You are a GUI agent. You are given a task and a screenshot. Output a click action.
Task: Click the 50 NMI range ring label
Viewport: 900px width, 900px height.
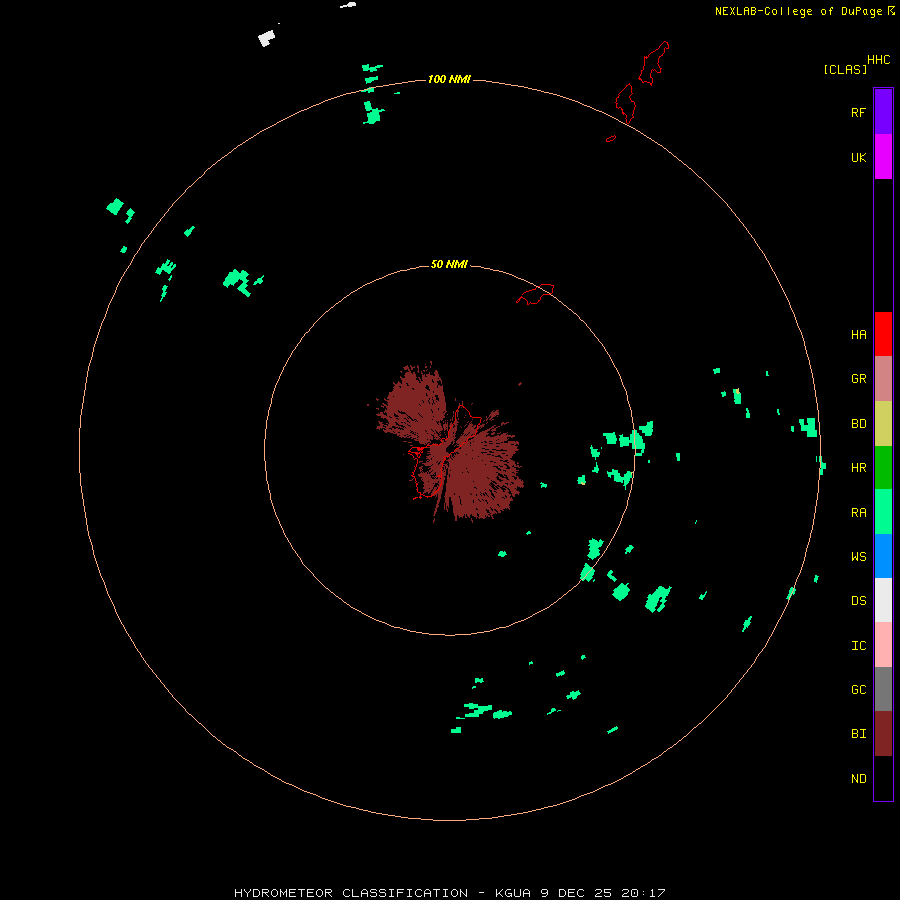pyautogui.click(x=449, y=264)
